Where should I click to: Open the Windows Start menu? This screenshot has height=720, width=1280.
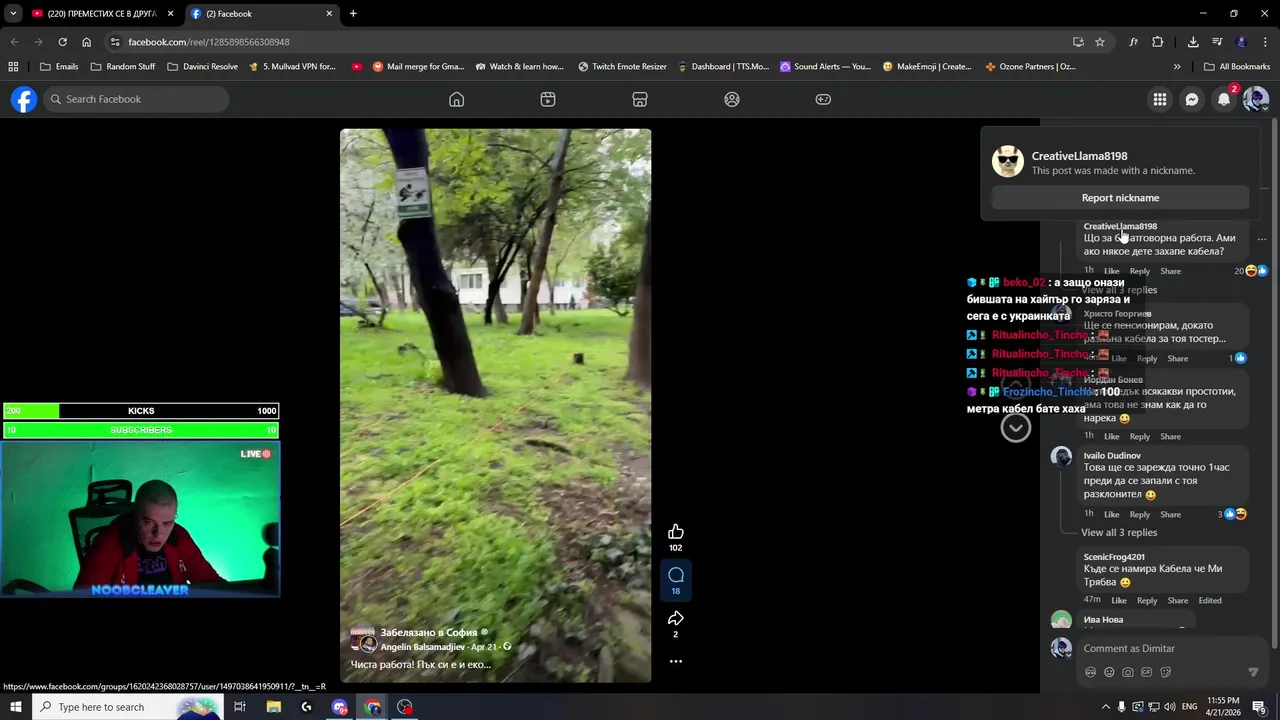coord(15,707)
